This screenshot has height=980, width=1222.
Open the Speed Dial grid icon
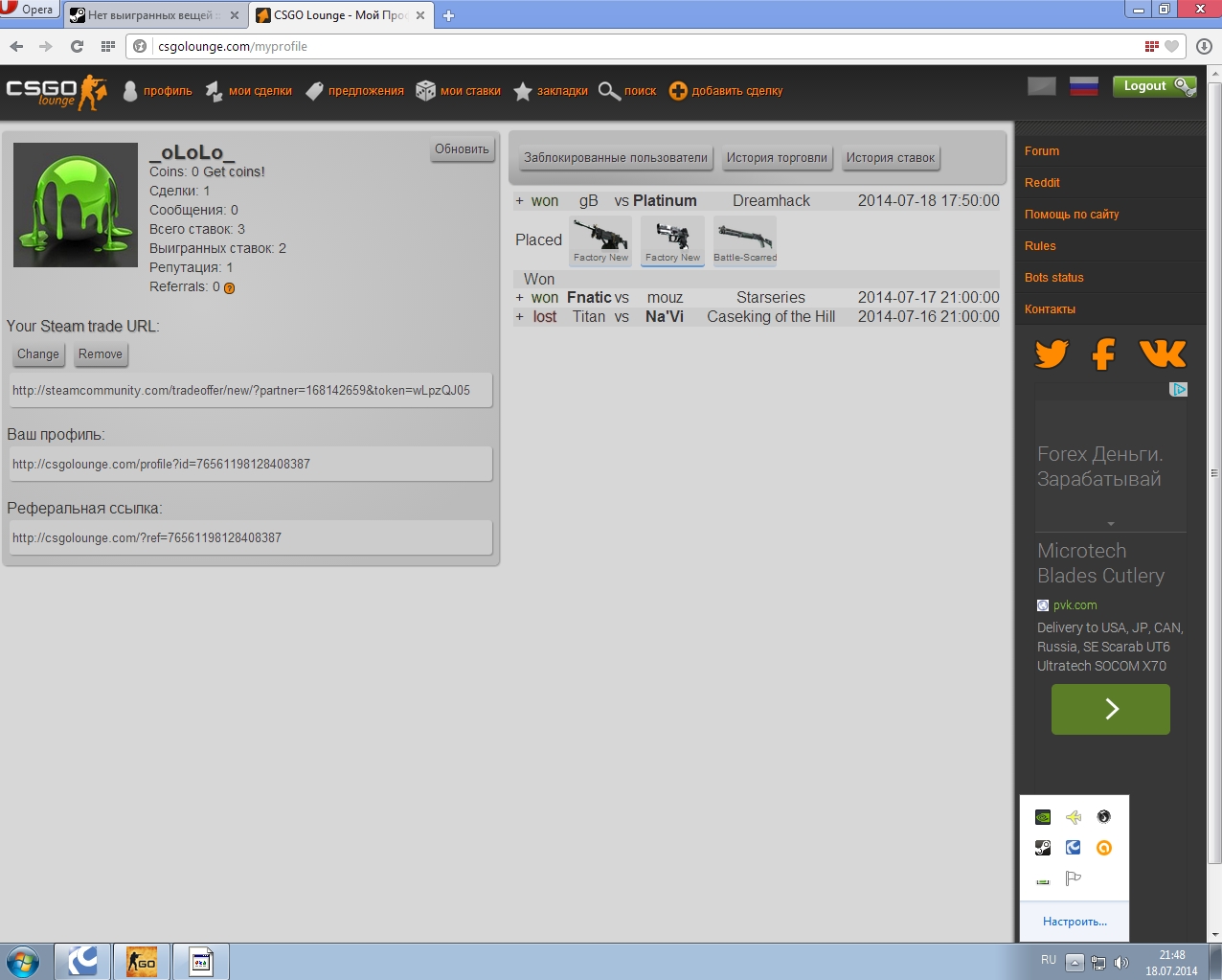(107, 46)
